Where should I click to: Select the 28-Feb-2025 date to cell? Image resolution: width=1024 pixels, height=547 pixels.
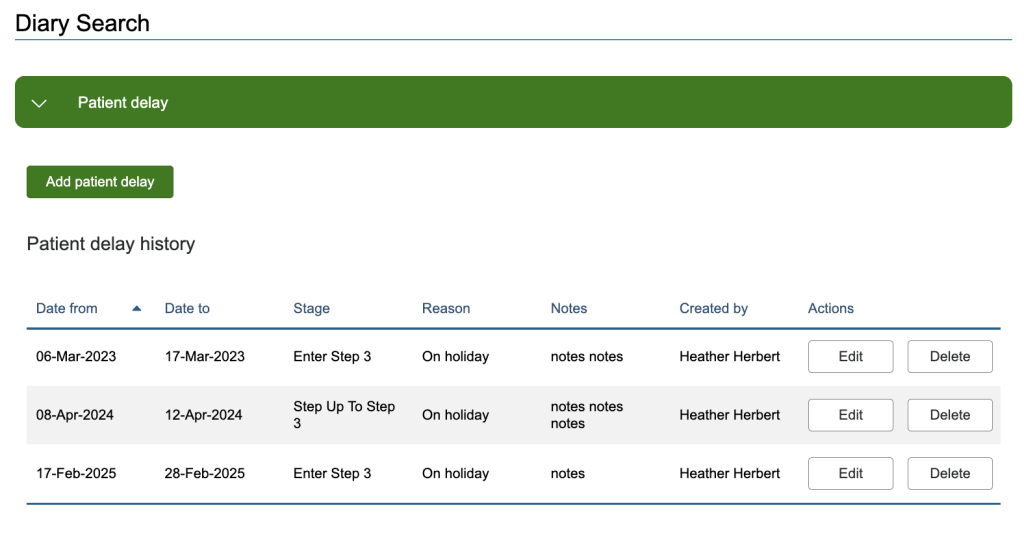[204, 473]
